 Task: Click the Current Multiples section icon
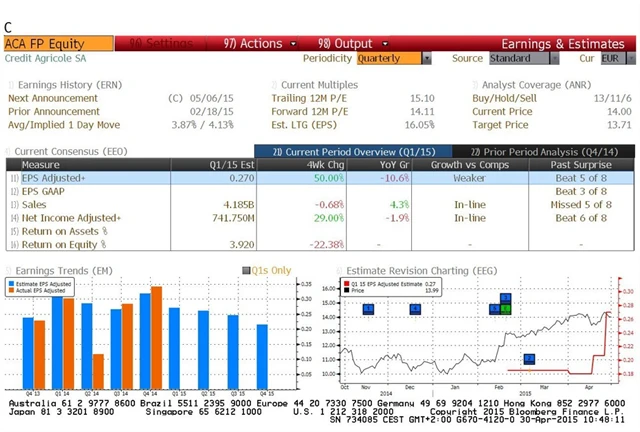[274, 85]
